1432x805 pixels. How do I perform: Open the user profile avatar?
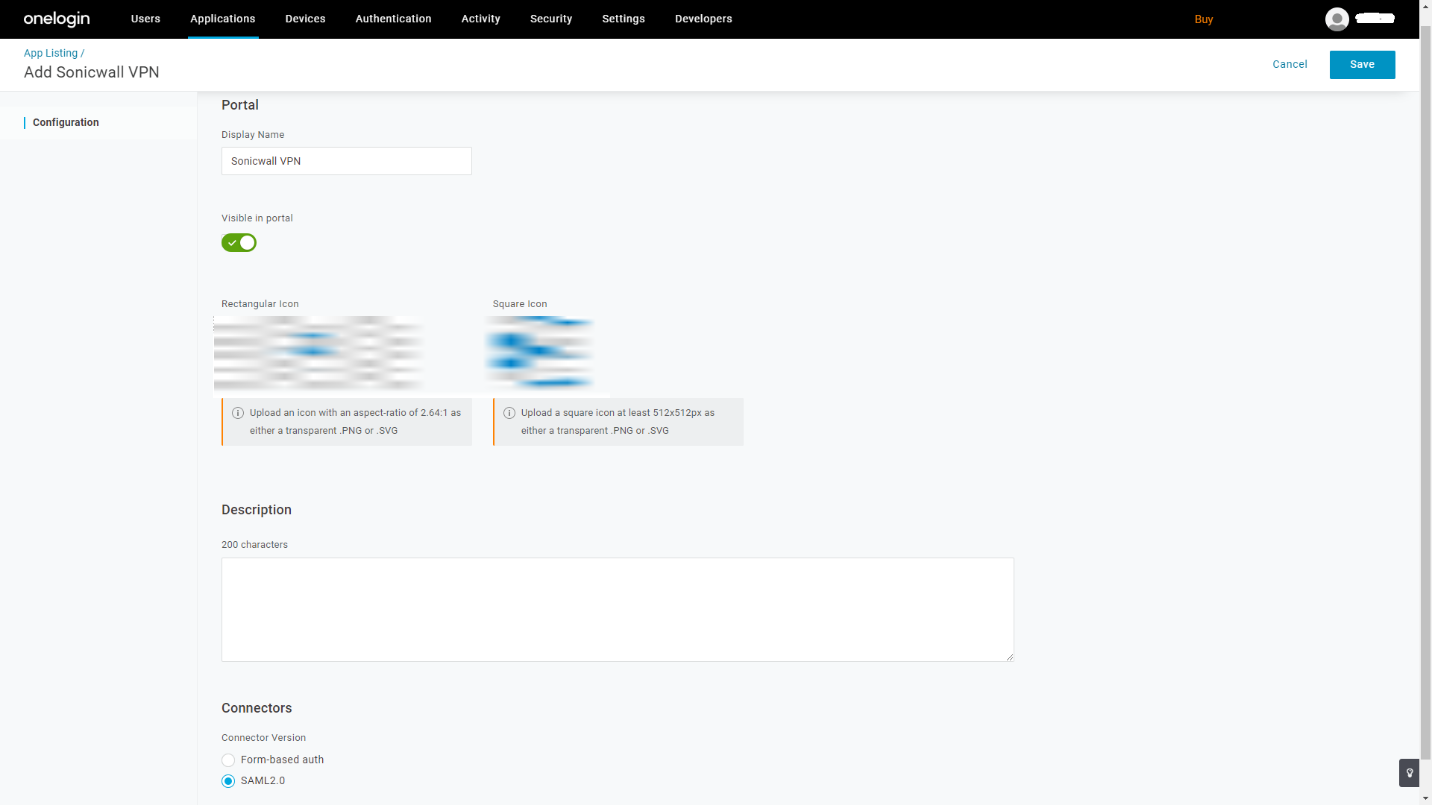[x=1336, y=19]
